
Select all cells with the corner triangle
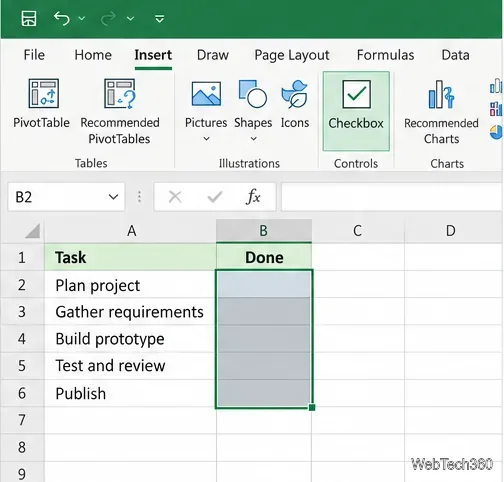coord(32,231)
